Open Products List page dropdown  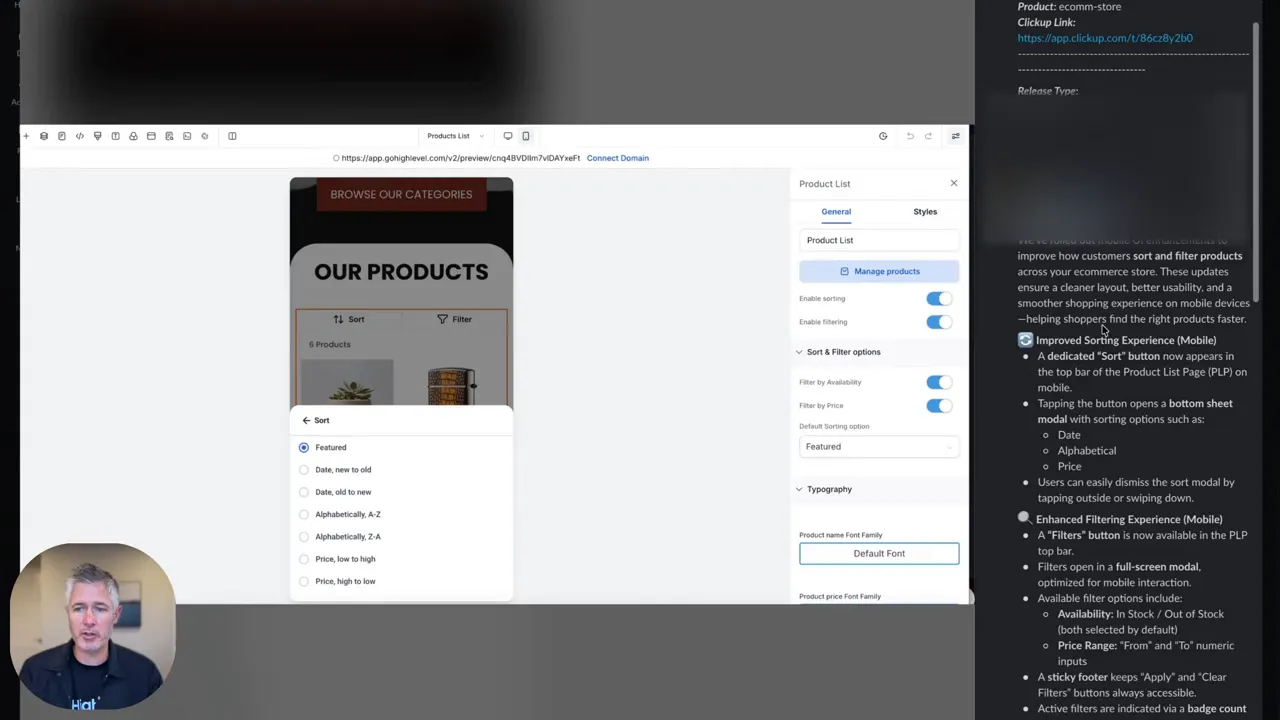tap(455, 136)
